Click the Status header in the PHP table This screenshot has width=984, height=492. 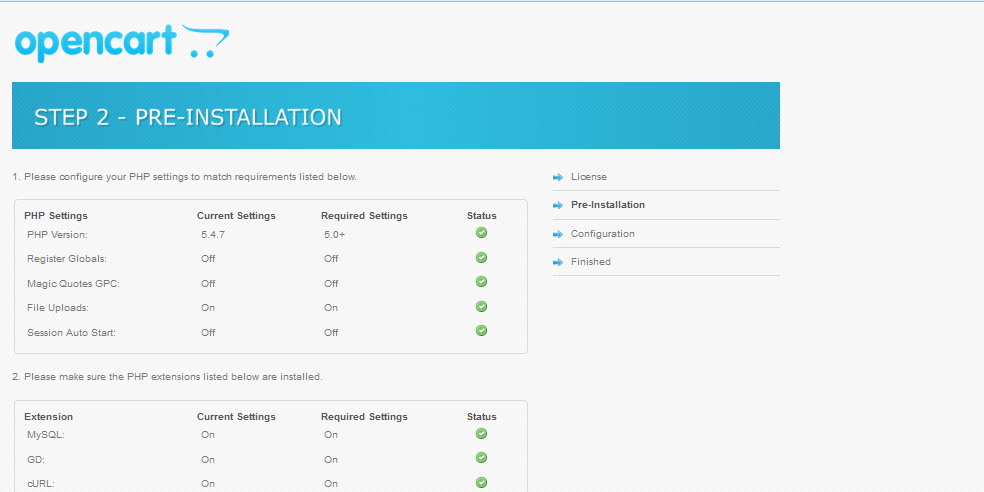point(481,216)
